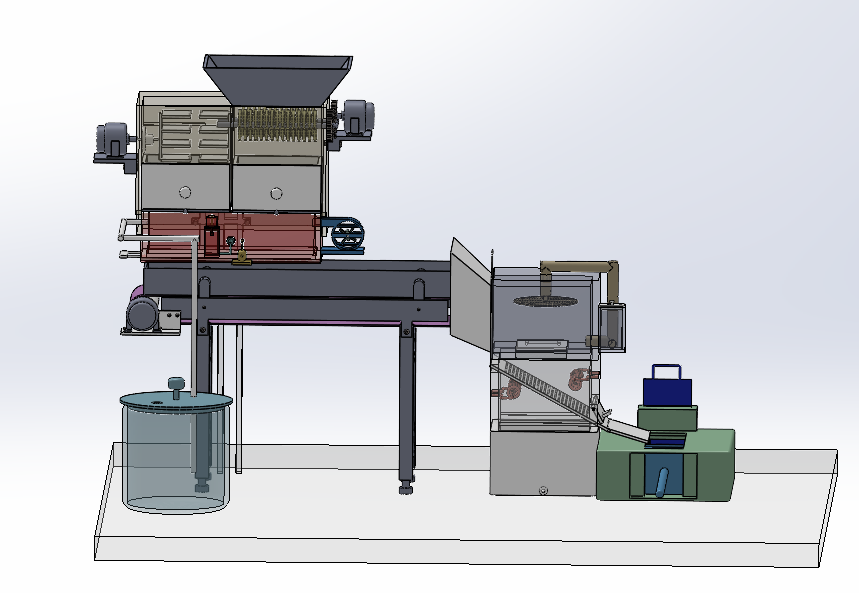The height and width of the screenshot is (593, 859).
Task: Select the knob on the tank lid
Action: click(x=176, y=387)
